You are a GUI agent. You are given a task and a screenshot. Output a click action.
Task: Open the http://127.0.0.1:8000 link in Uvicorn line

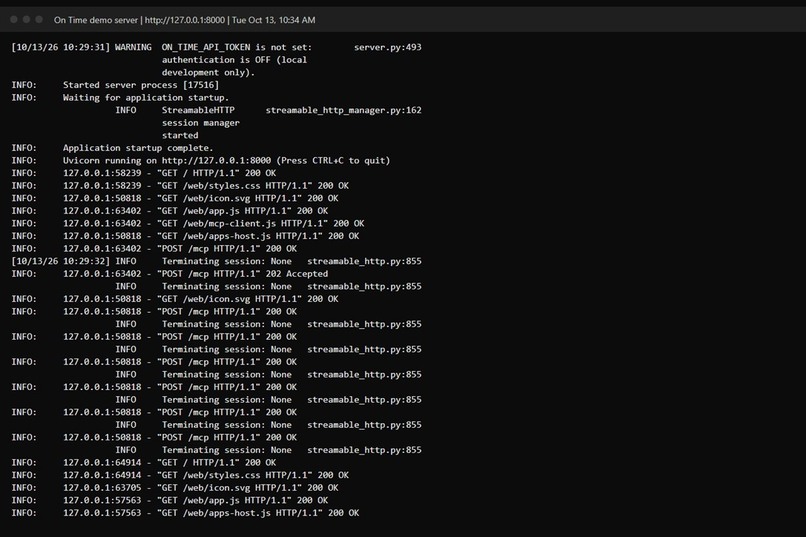point(216,160)
